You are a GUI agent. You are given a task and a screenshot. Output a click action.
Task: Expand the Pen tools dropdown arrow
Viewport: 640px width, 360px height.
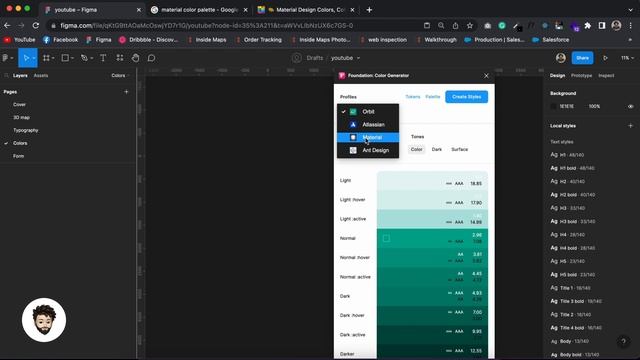tap(91, 58)
